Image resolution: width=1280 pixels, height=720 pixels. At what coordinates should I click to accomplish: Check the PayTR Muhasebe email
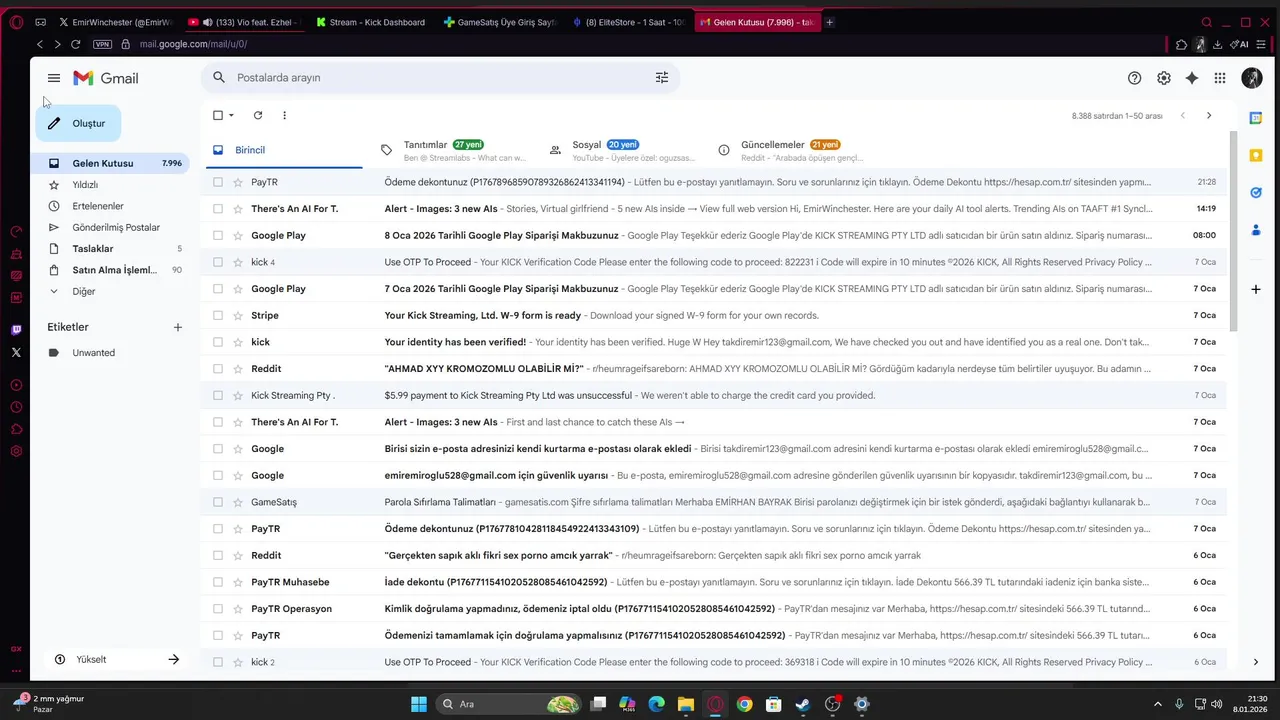pyautogui.click(x=218, y=582)
